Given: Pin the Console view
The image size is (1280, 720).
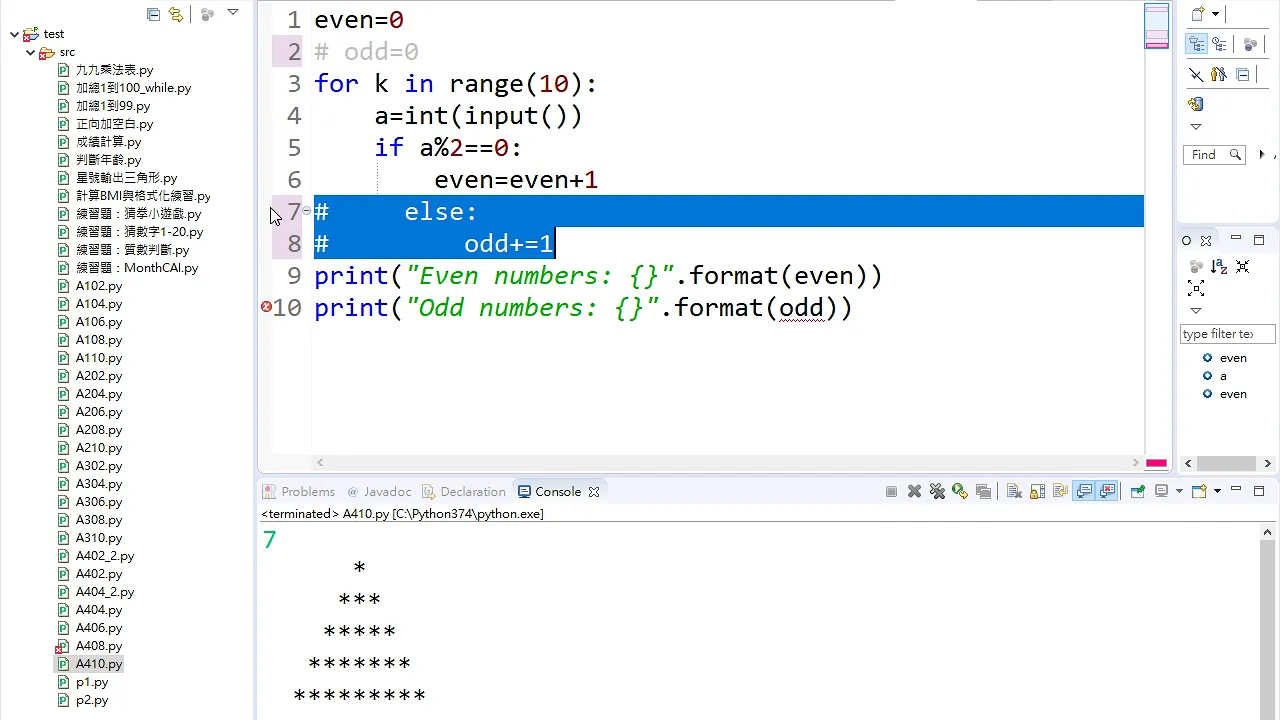Looking at the screenshot, I should 1137,491.
